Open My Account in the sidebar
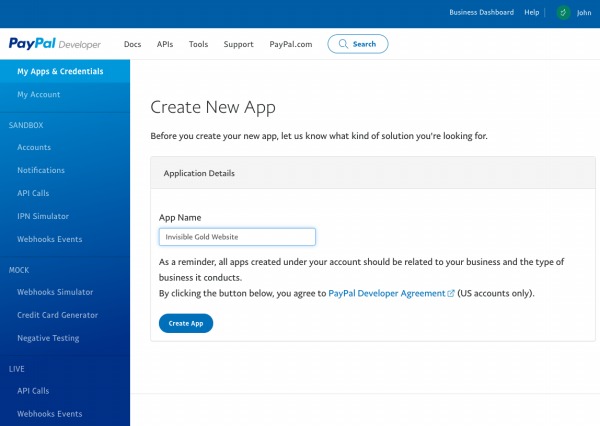 (39, 95)
